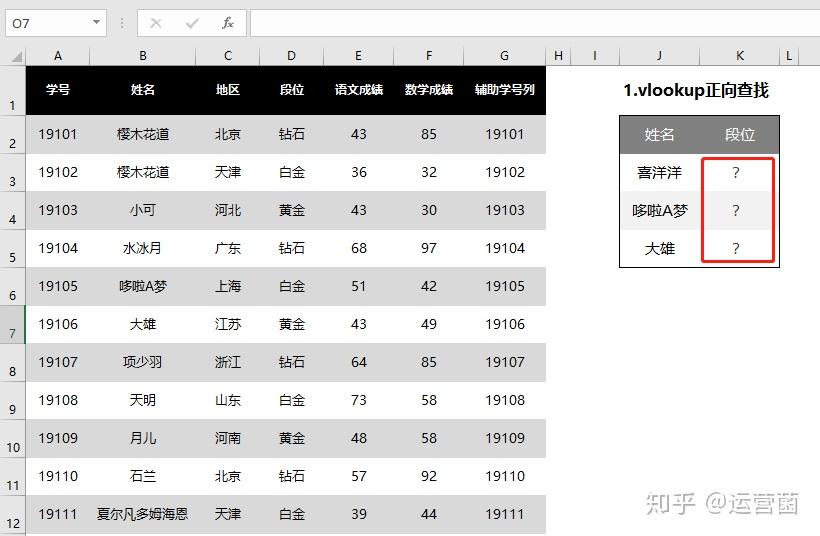Click the ? cell beside lookup 大雄

736,248
